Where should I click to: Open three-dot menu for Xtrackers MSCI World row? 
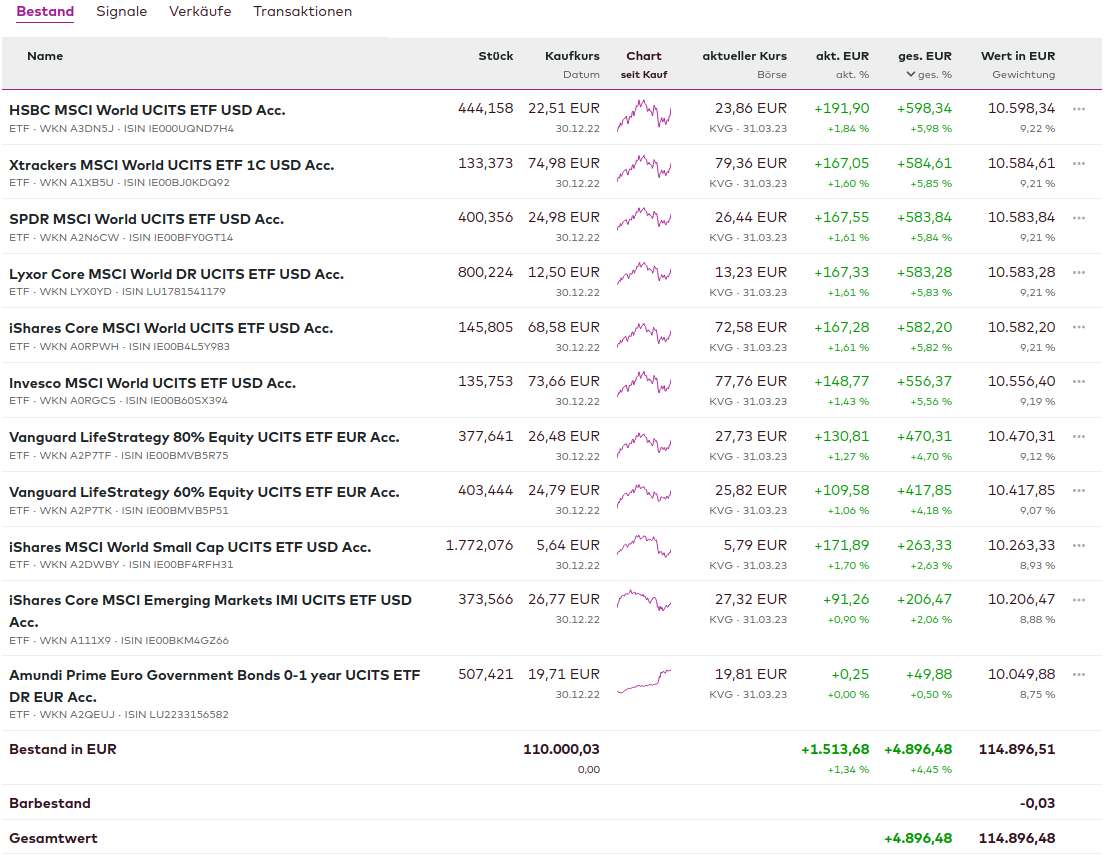pos(1078,164)
